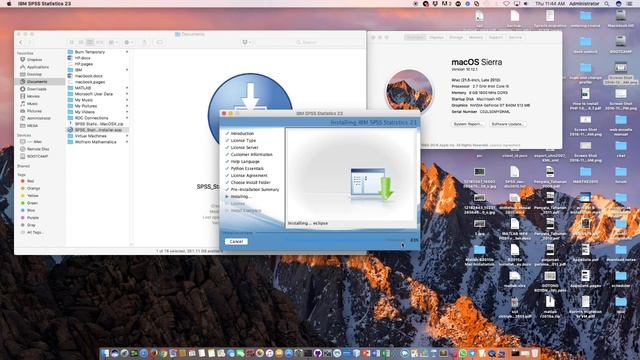Viewport: 640px width, 360px height.
Task: Filter by the Orange tag
Action: pyautogui.click(x=33, y=188)
